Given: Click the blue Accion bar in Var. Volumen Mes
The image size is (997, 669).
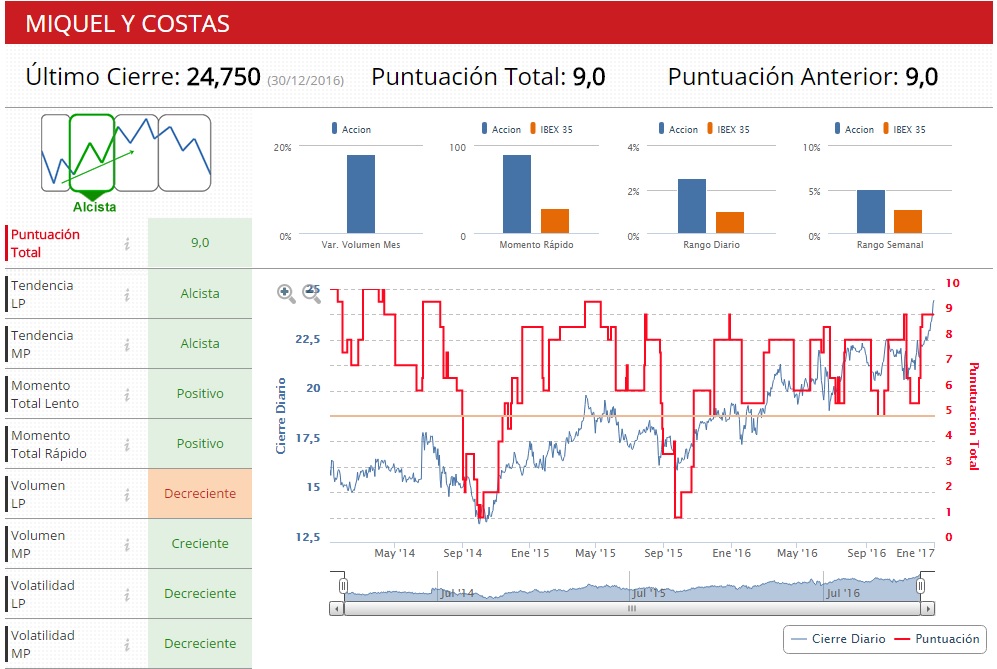Looking at the screenshot, I should point(361,194).
